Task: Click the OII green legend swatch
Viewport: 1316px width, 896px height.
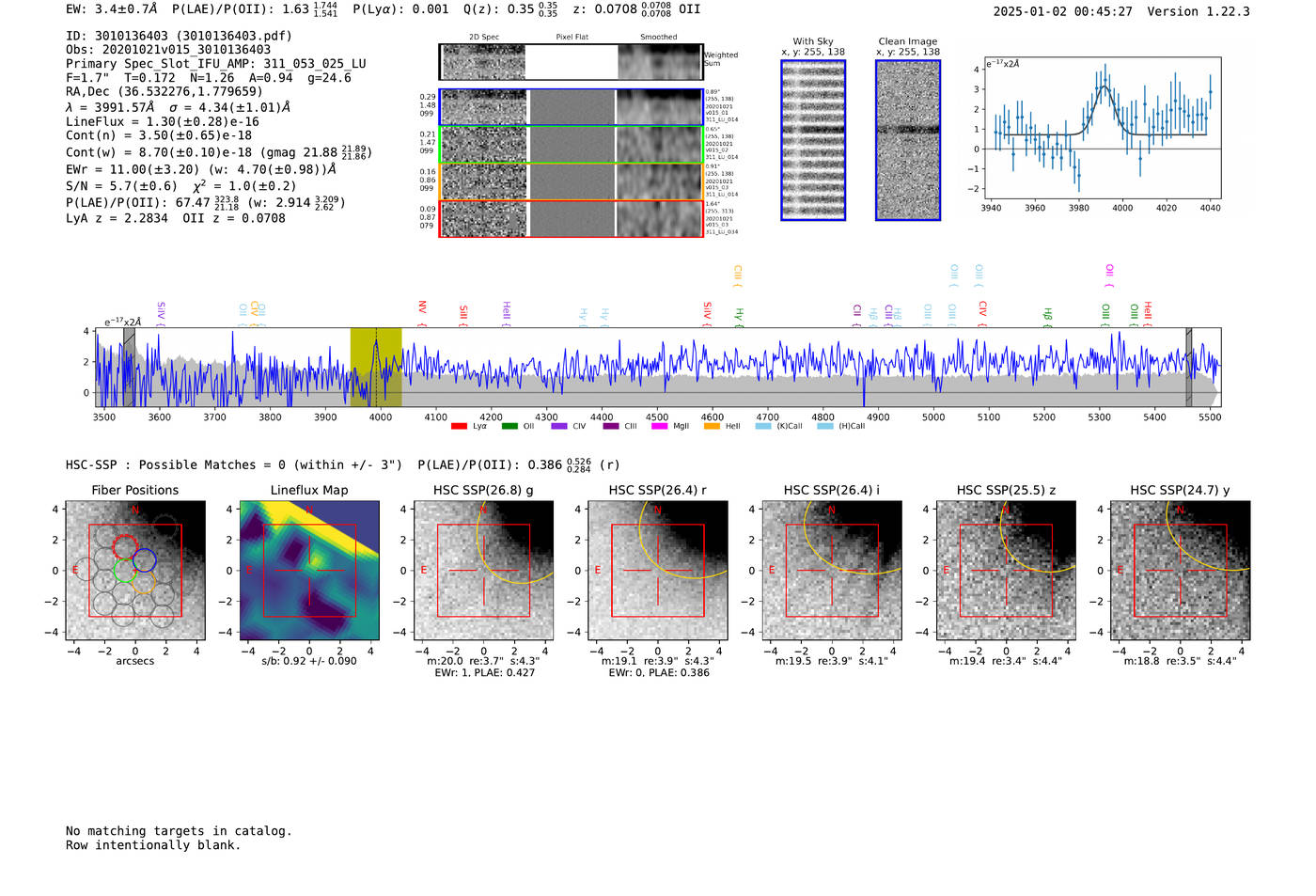Action: tap(509, 427)
